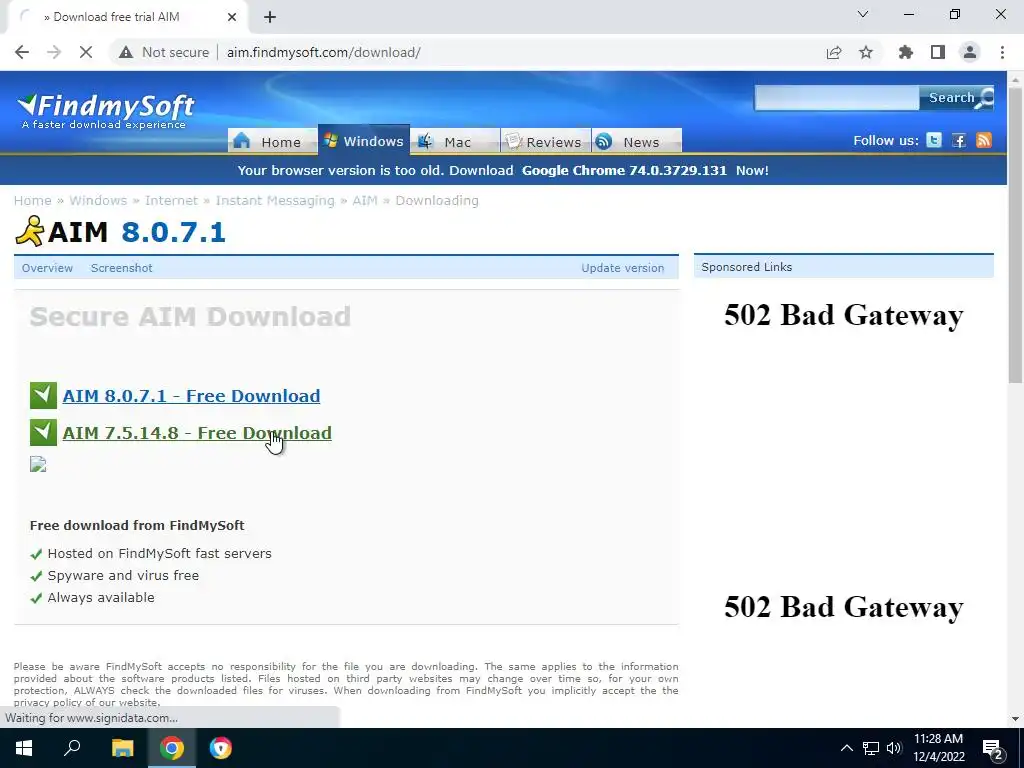Open Chrome three-dot menu
1024x768 pixels.
[x=1002, y=52]
